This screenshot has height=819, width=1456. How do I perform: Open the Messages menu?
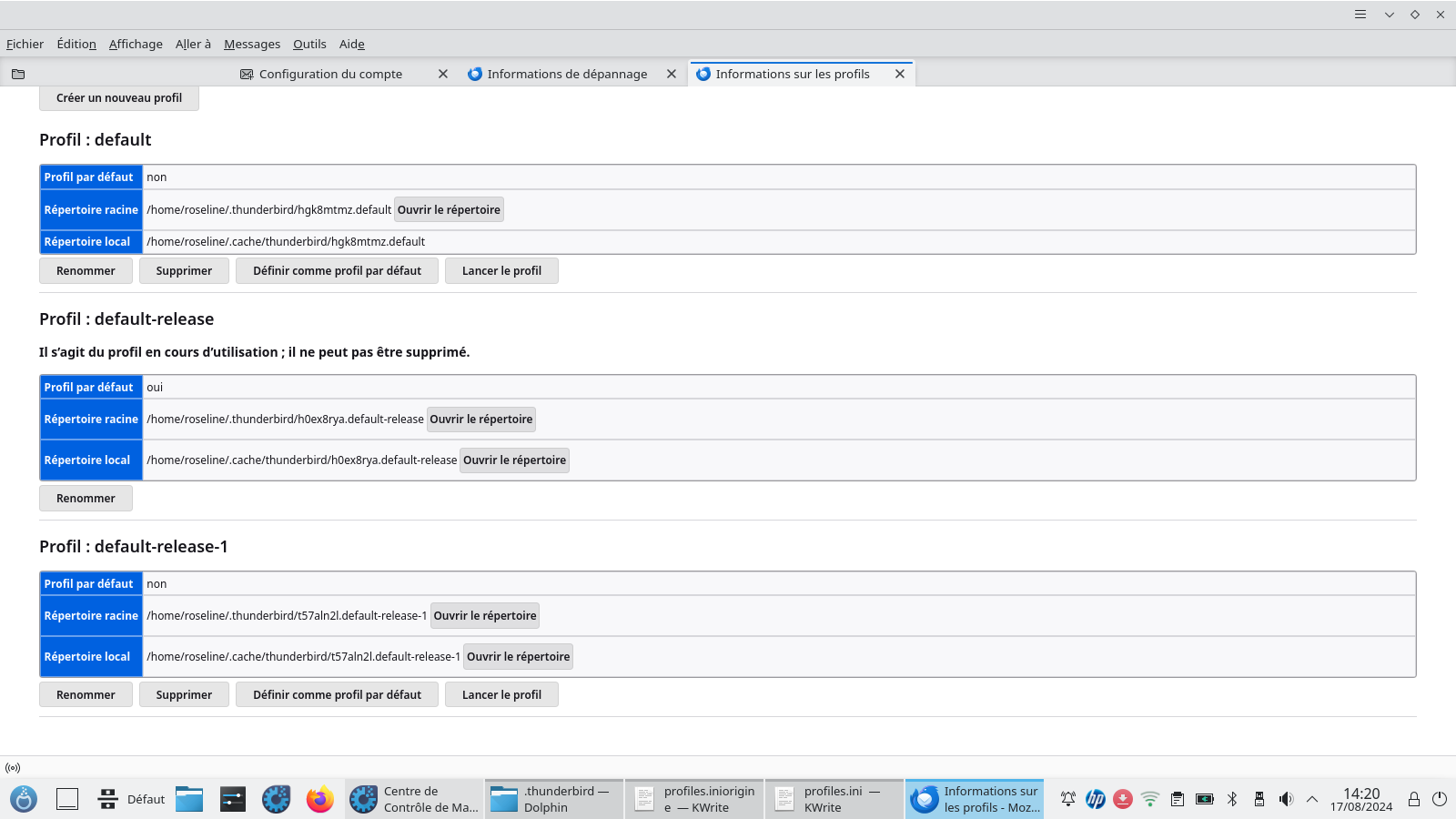click(252, 44)
